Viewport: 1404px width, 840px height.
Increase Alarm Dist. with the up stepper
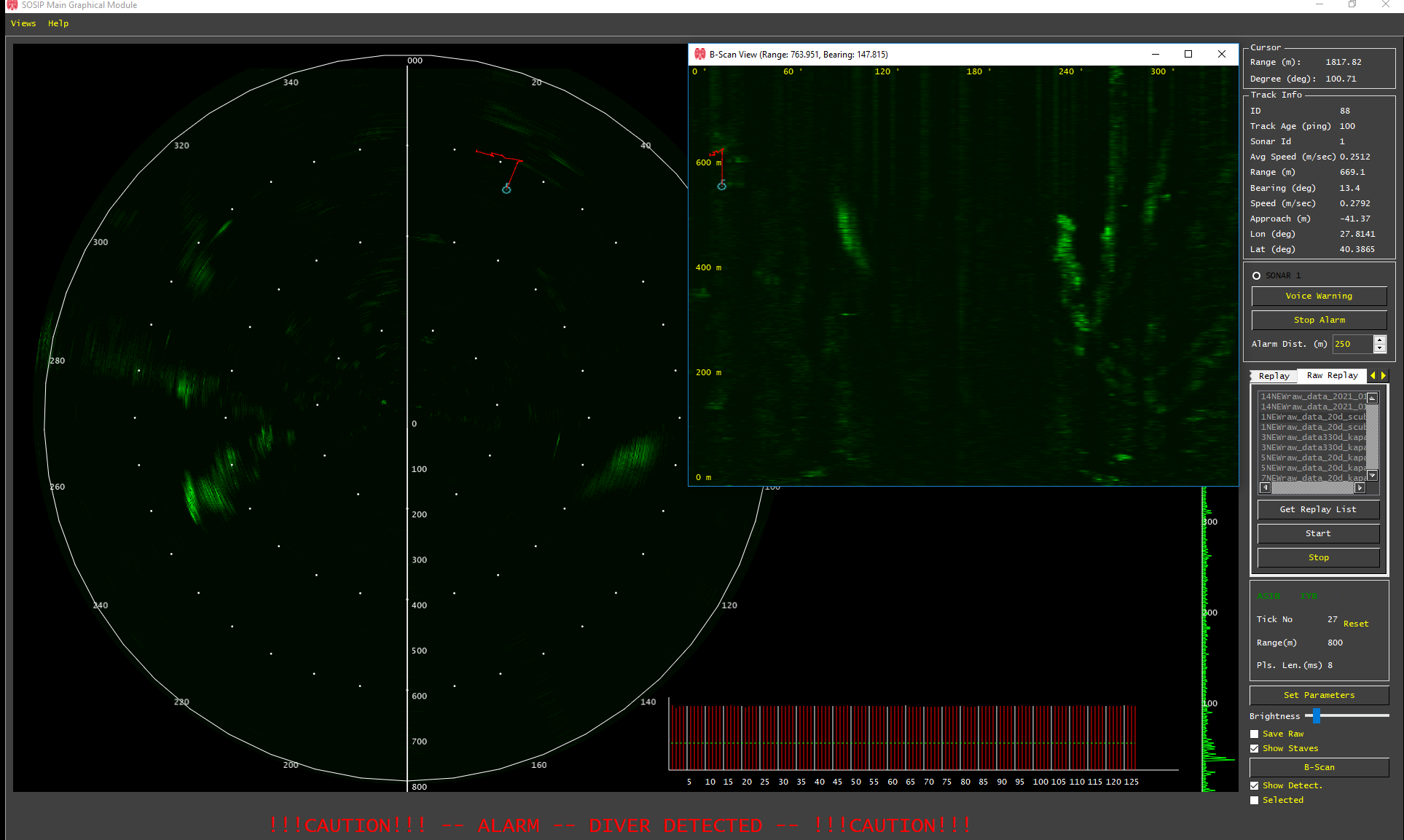(1379, 339)
